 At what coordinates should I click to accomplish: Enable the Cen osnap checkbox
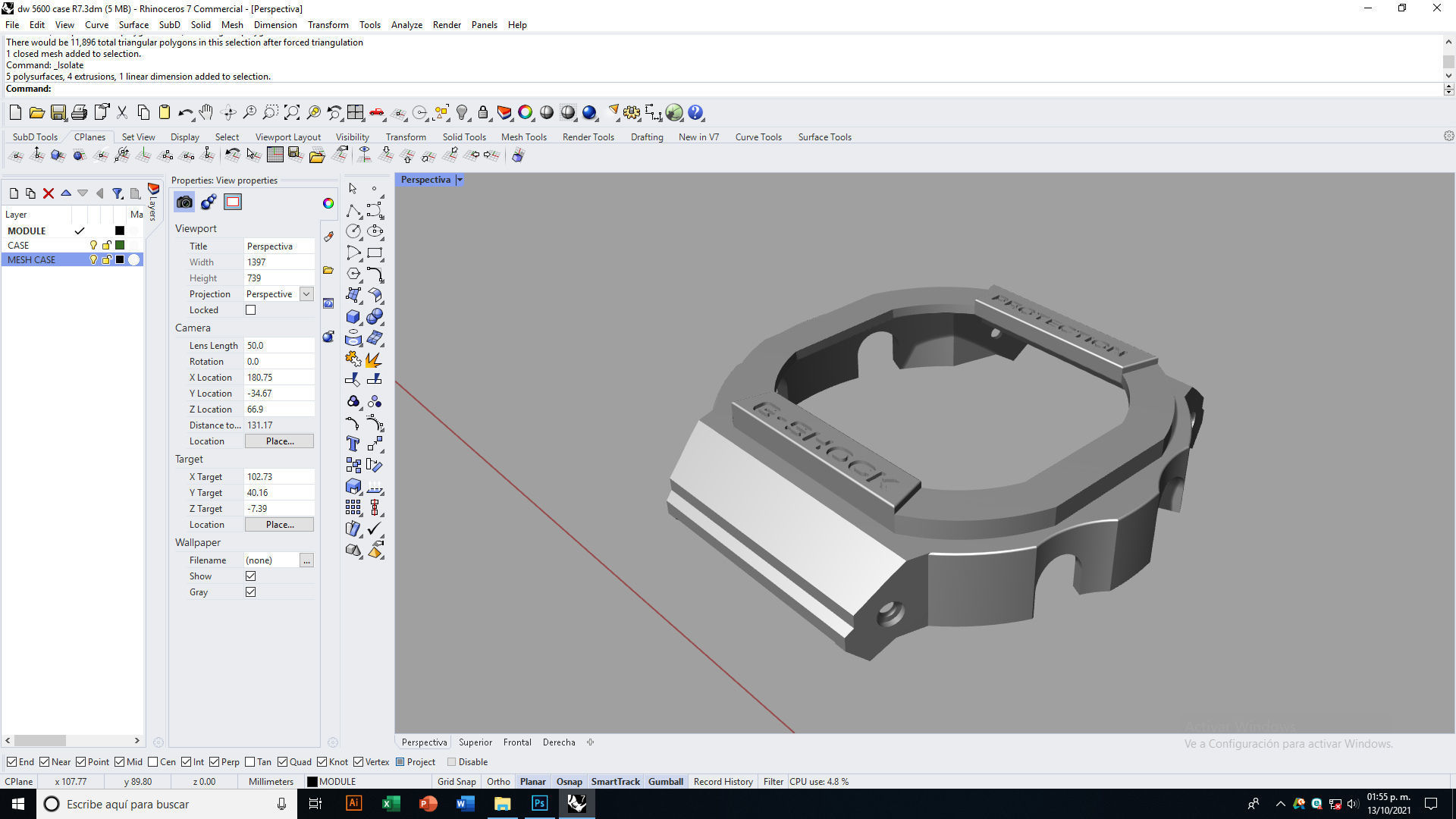153,762
